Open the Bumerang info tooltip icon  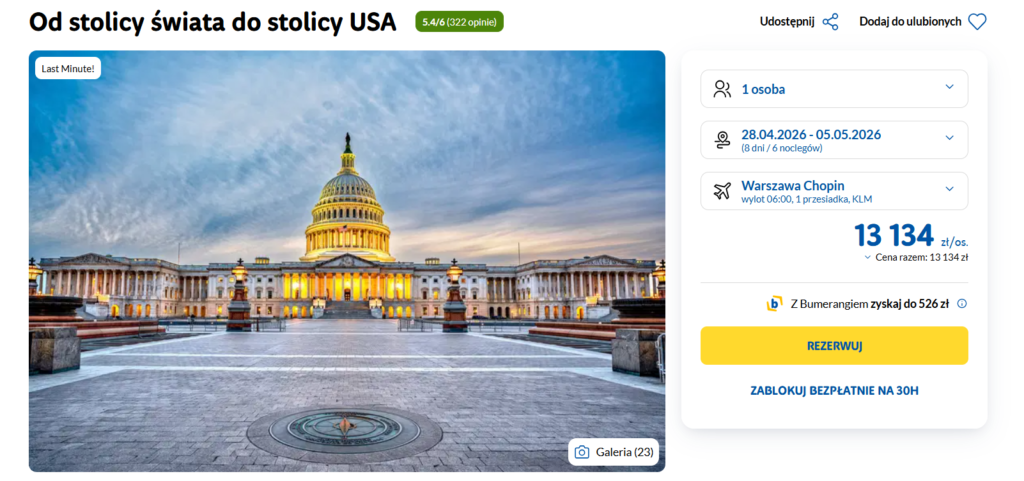pos(962,304)
